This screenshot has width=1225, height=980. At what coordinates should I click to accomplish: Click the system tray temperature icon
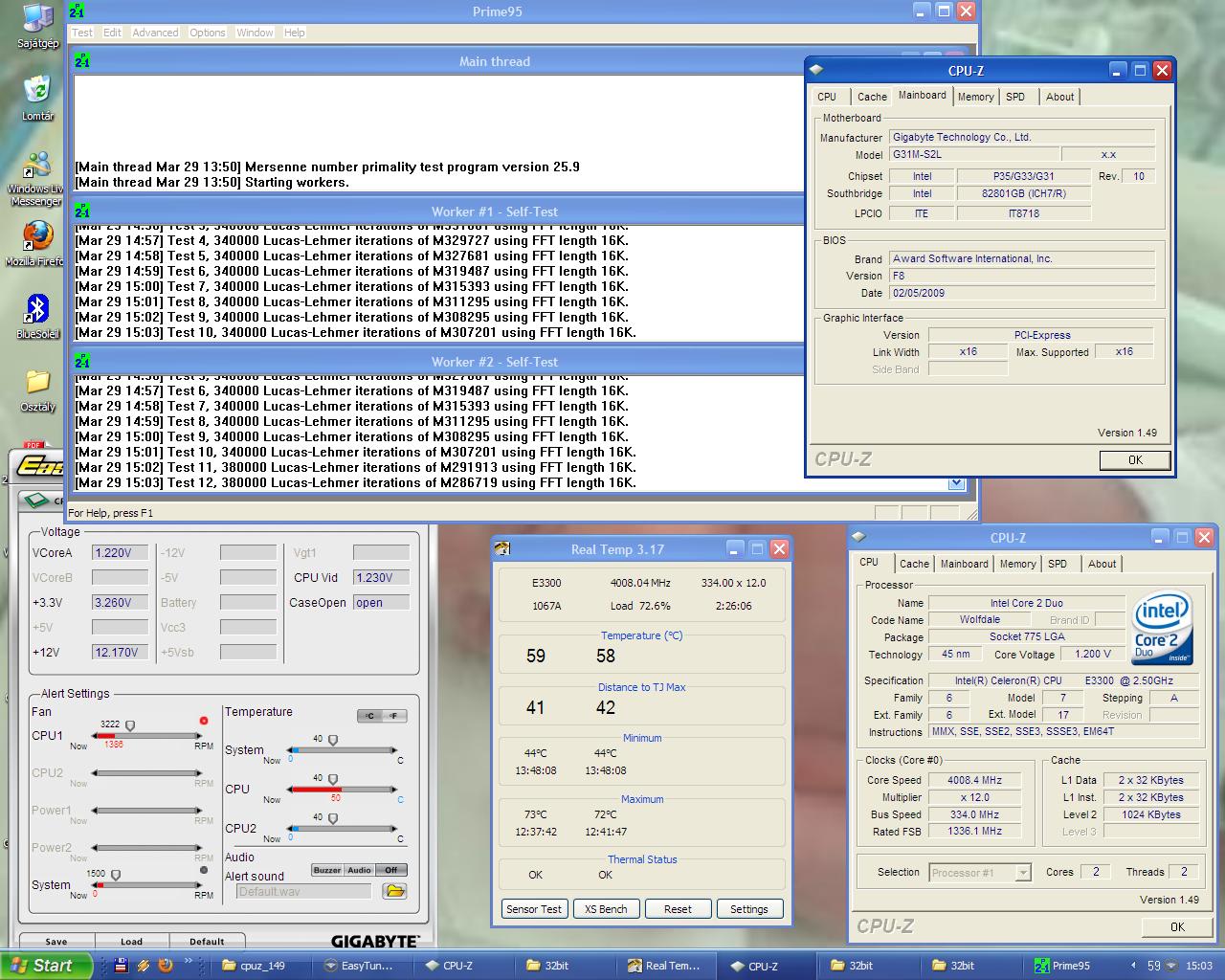pos(1154,966)
